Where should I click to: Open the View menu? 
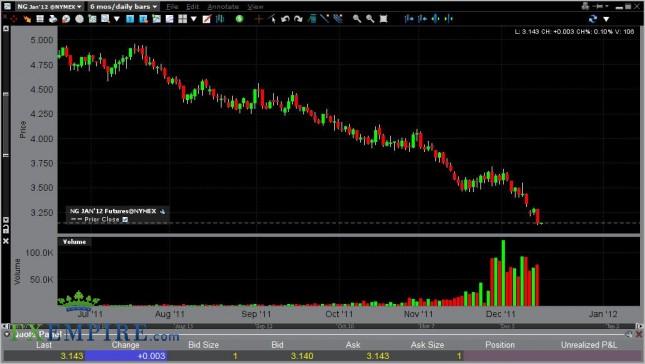pyautogui.click(x=255, y=7)
